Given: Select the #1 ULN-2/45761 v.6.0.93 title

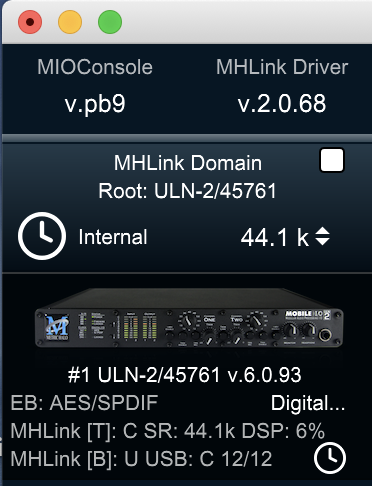Looking at the screenshot, I should click(x=185, y=375).
